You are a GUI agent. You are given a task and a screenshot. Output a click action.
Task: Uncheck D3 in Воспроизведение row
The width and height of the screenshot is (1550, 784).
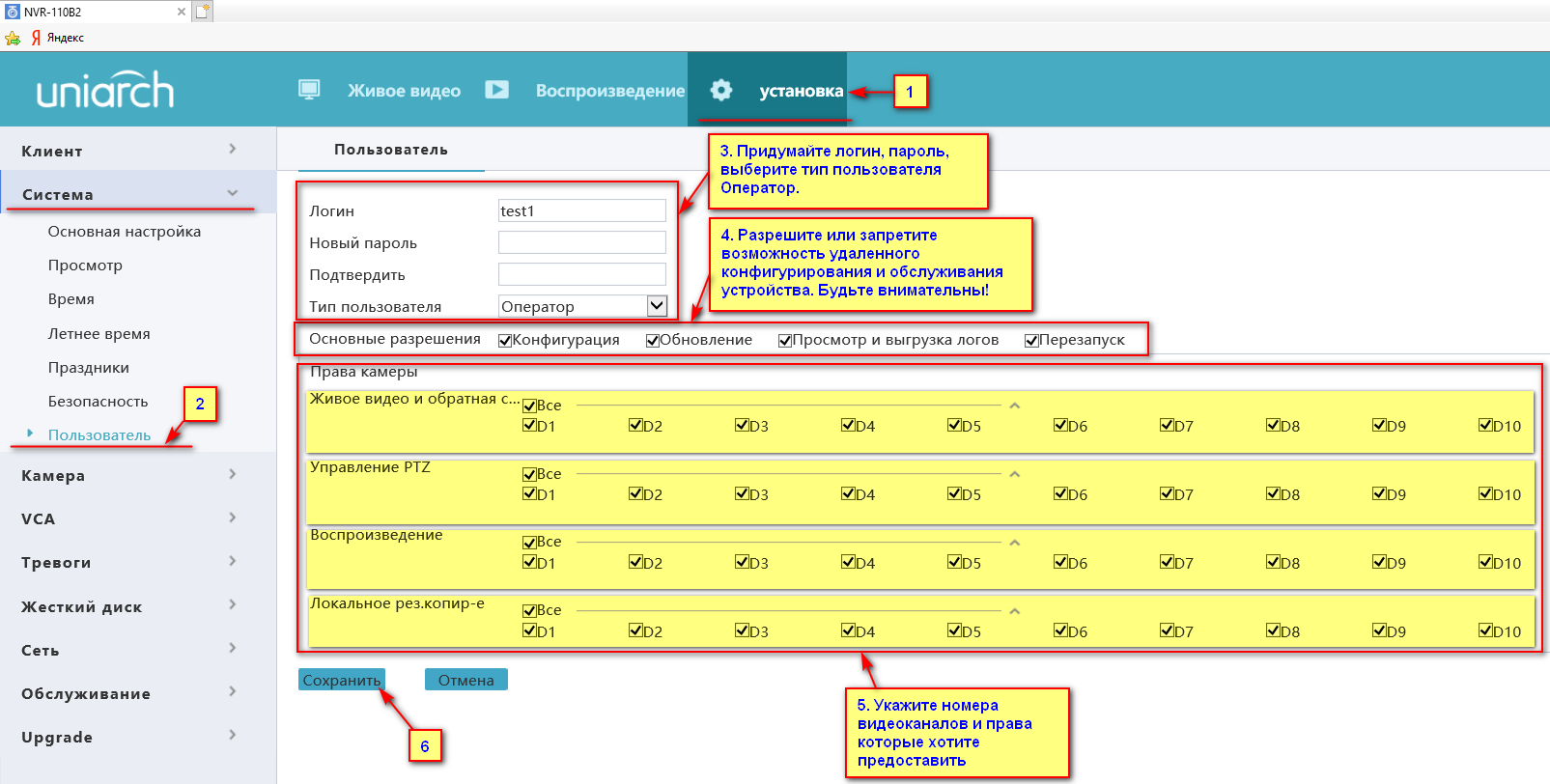click(x=742, y=561)
